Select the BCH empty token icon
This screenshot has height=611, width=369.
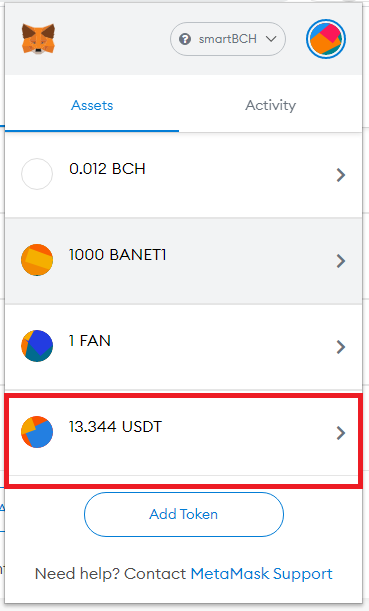pos(37,174)
